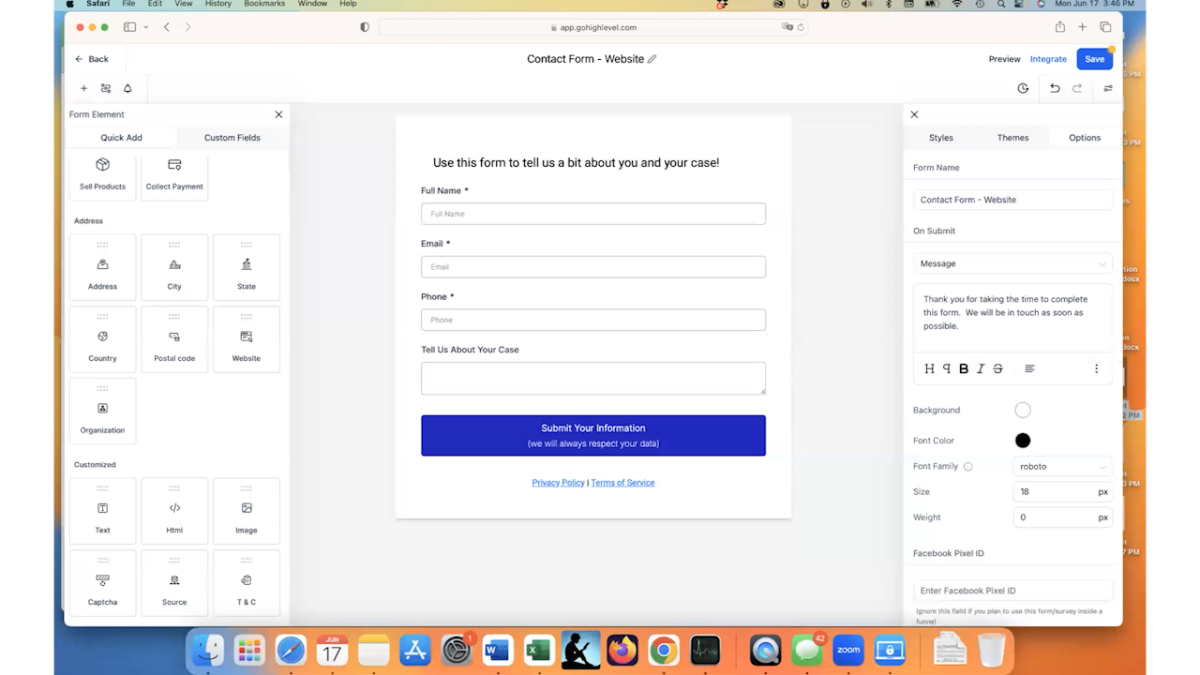Add a T & C element
The image size is (1200, 675).
coord(246,583)
